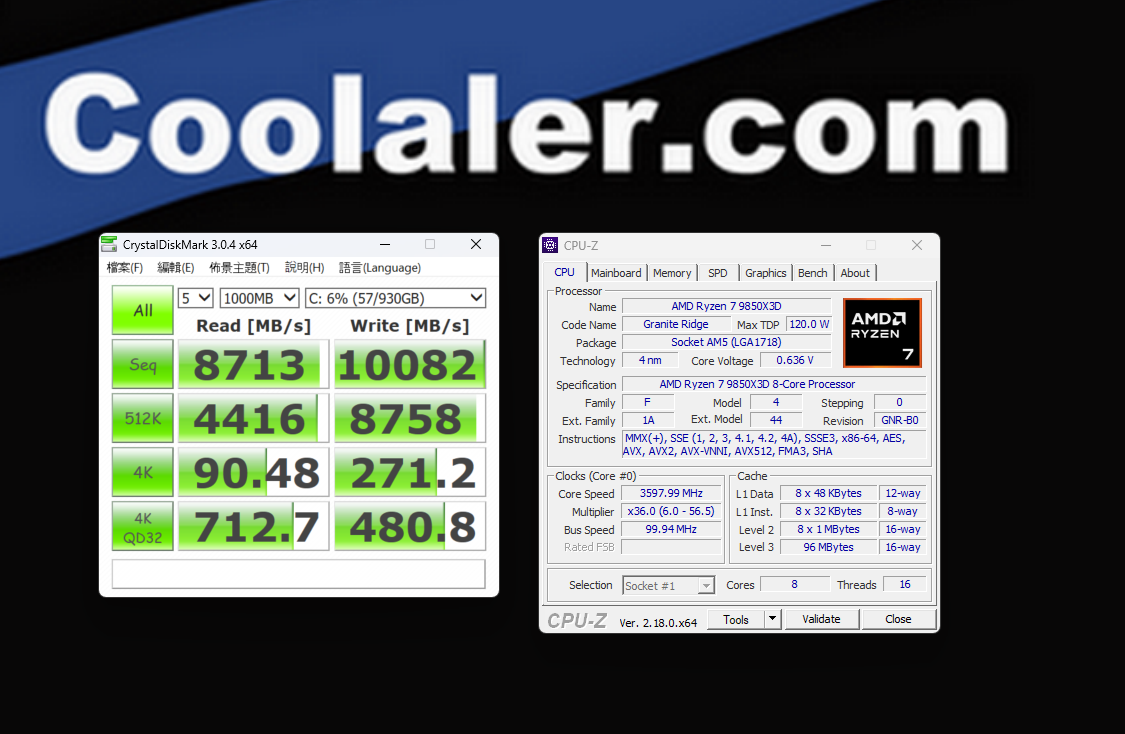1125x734 pixels.
Task: Open the 編輯(E) menu in CrystalDiskMark
Action: coord(176,268)
